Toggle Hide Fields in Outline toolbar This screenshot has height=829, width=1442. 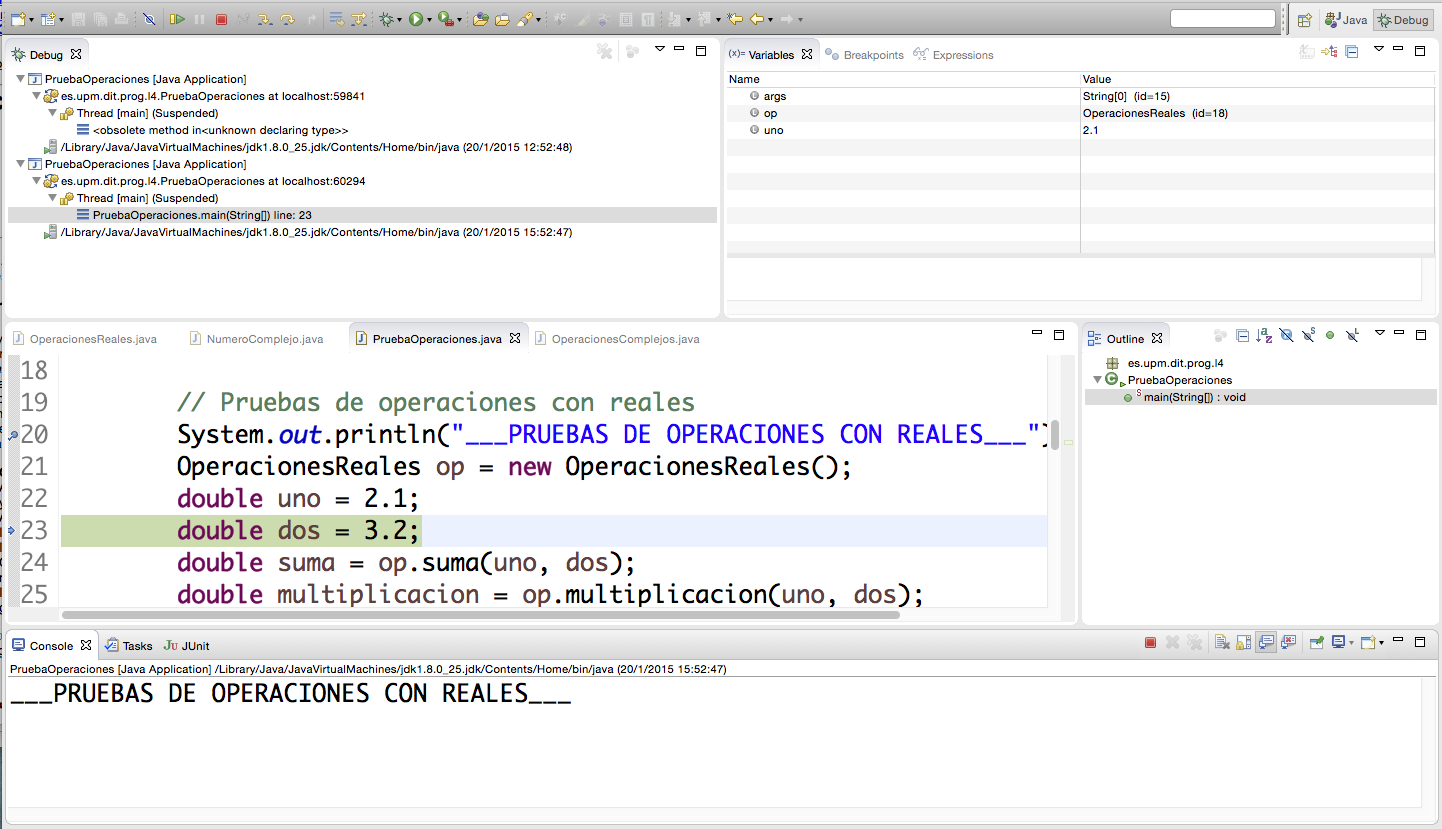pyautogui.click(x=1286, y=336)
